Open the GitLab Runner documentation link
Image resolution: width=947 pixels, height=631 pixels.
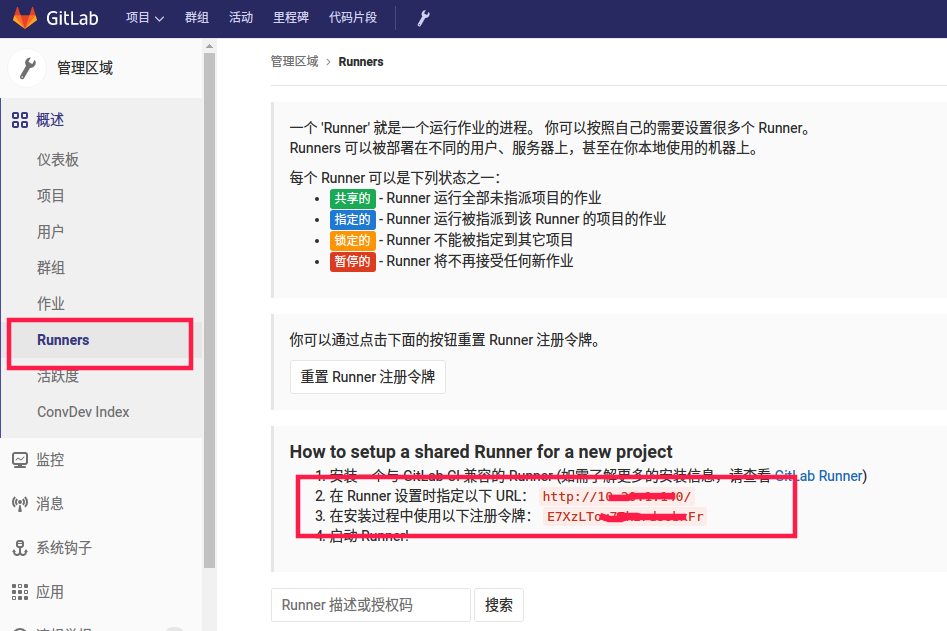click(818, 476)
